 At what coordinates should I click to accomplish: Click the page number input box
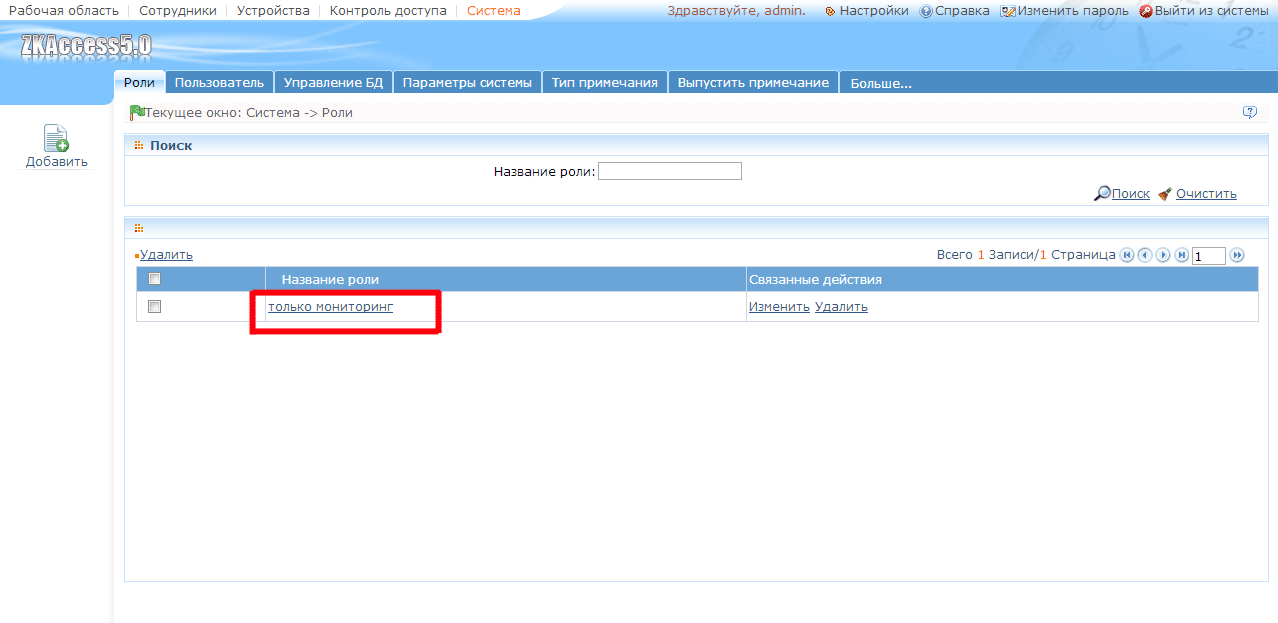pos(1209,256)
